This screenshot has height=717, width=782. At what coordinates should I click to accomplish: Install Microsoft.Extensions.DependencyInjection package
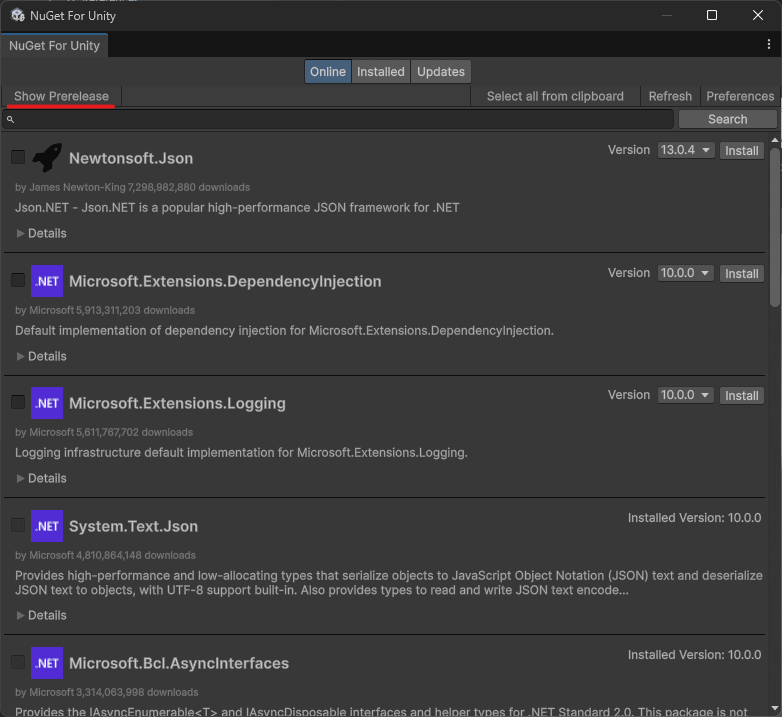[x=742, y=274]
